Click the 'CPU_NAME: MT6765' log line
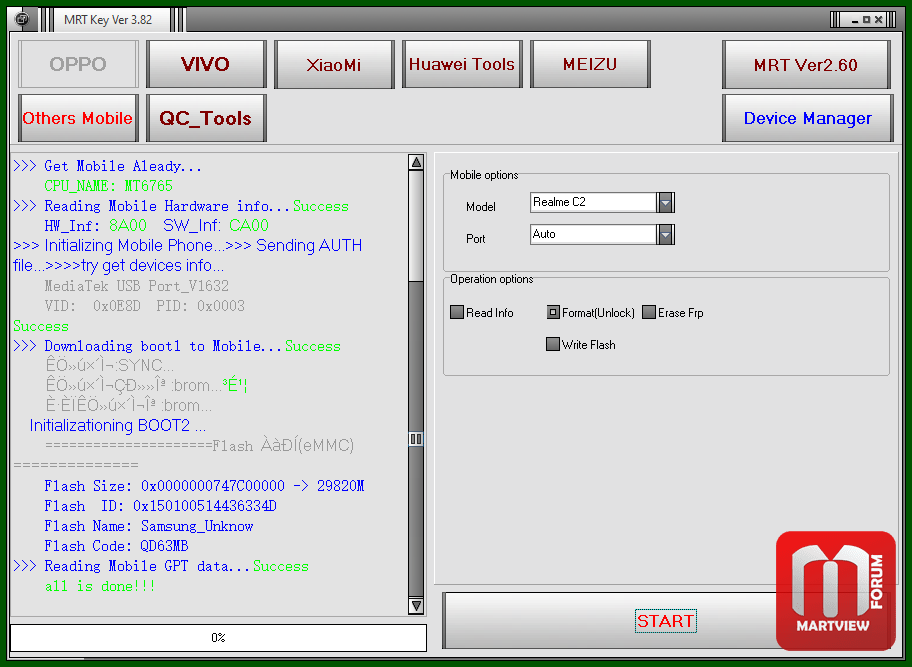 point(109,186)
